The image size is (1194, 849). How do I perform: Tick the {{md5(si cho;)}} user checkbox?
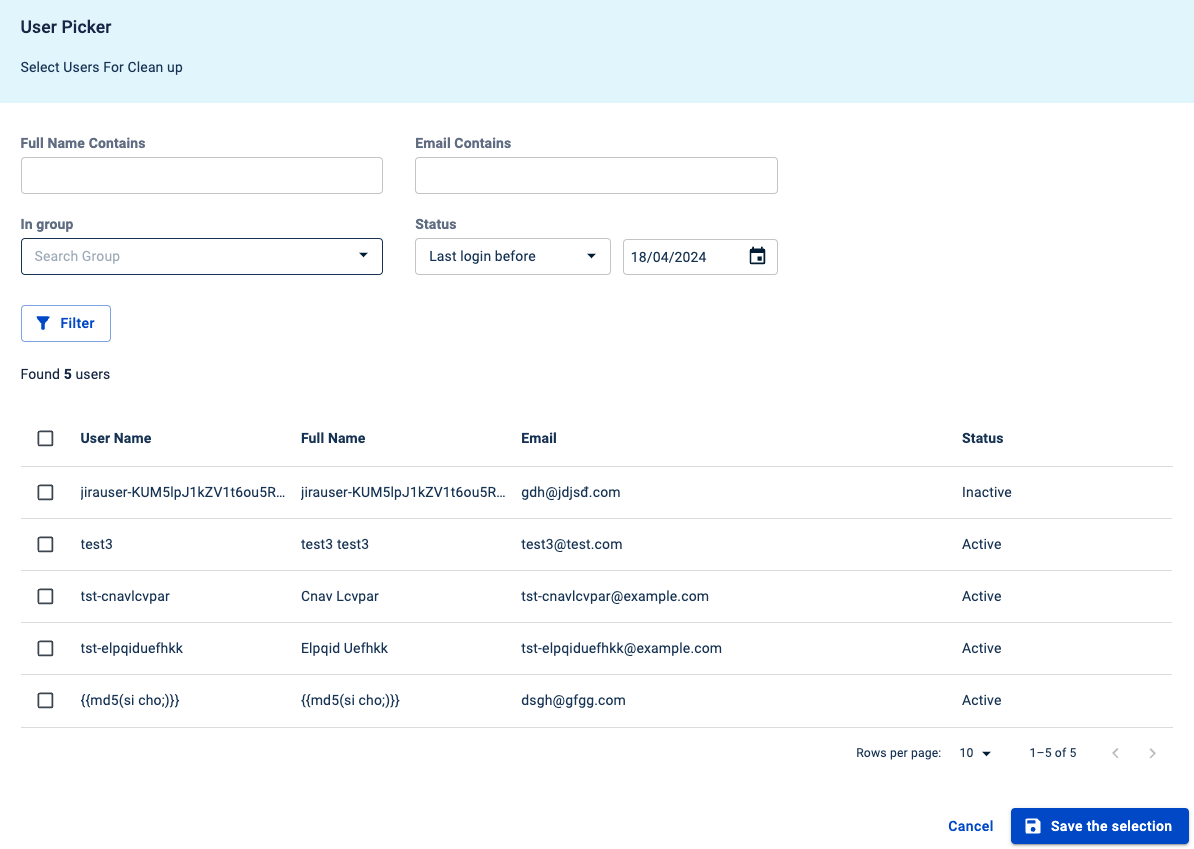(x=45, y=700)
